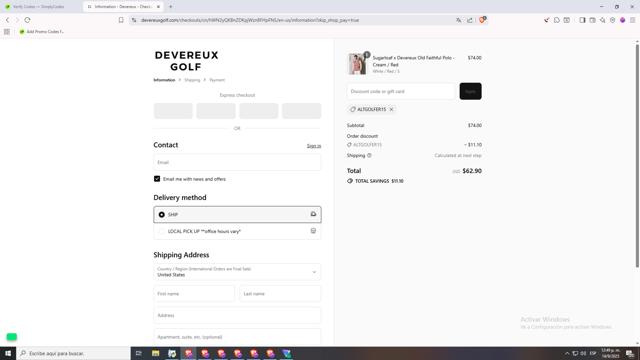Viewport: 640px width, 360px height.
Task: Go back using the browser back arrow
Action: click(x=7, y=20)
